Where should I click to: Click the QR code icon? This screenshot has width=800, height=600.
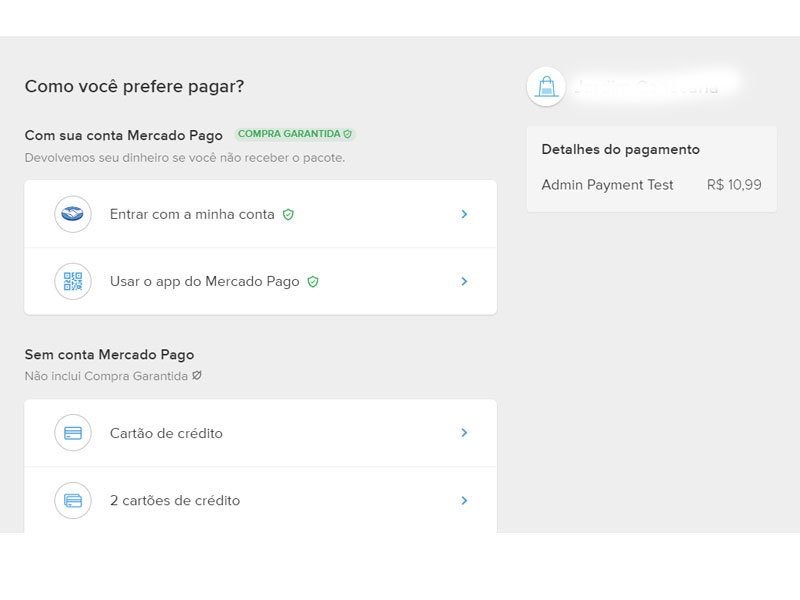(73, 282)
